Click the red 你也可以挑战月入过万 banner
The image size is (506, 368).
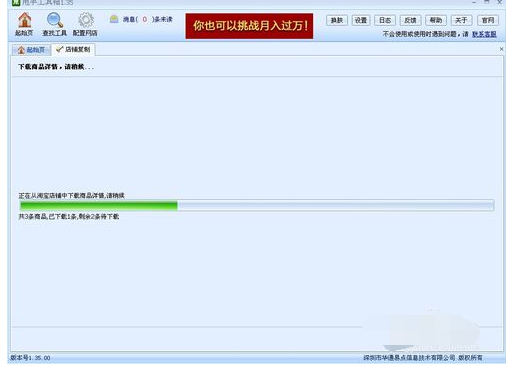tap(249, 26)
